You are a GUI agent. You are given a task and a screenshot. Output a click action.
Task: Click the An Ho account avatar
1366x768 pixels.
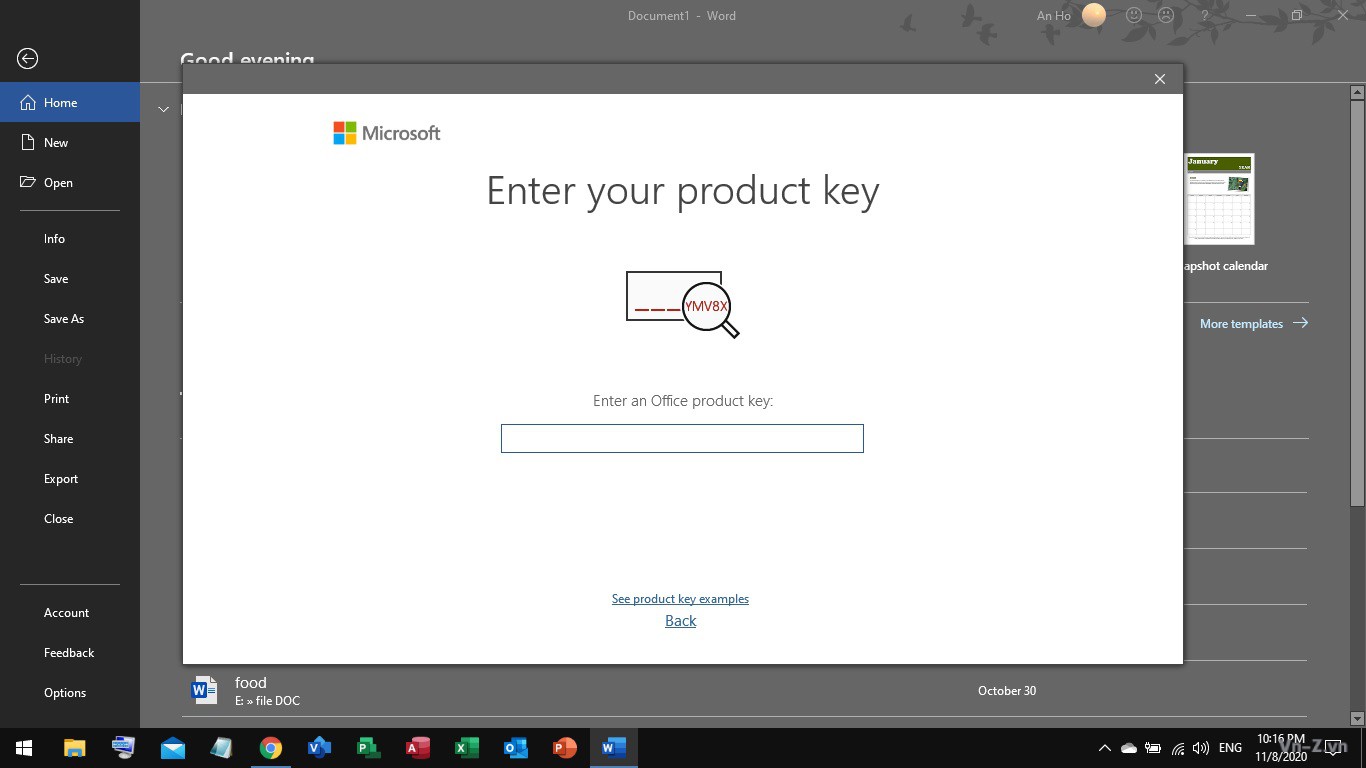coord(1094,15)
